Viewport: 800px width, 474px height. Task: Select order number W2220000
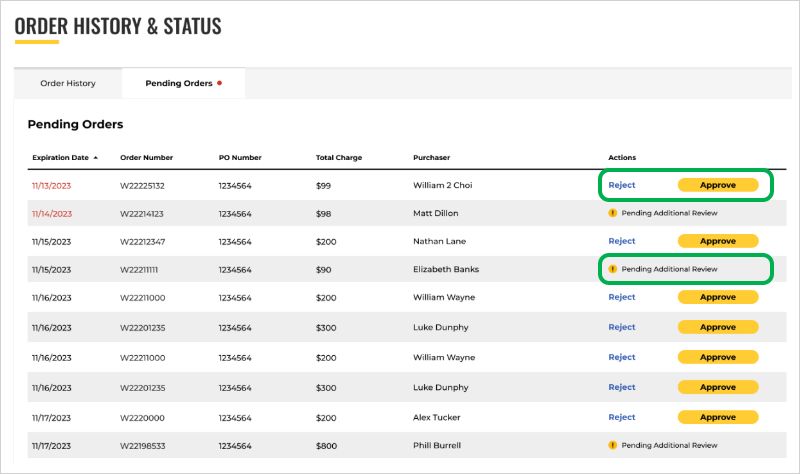point(142,418)
